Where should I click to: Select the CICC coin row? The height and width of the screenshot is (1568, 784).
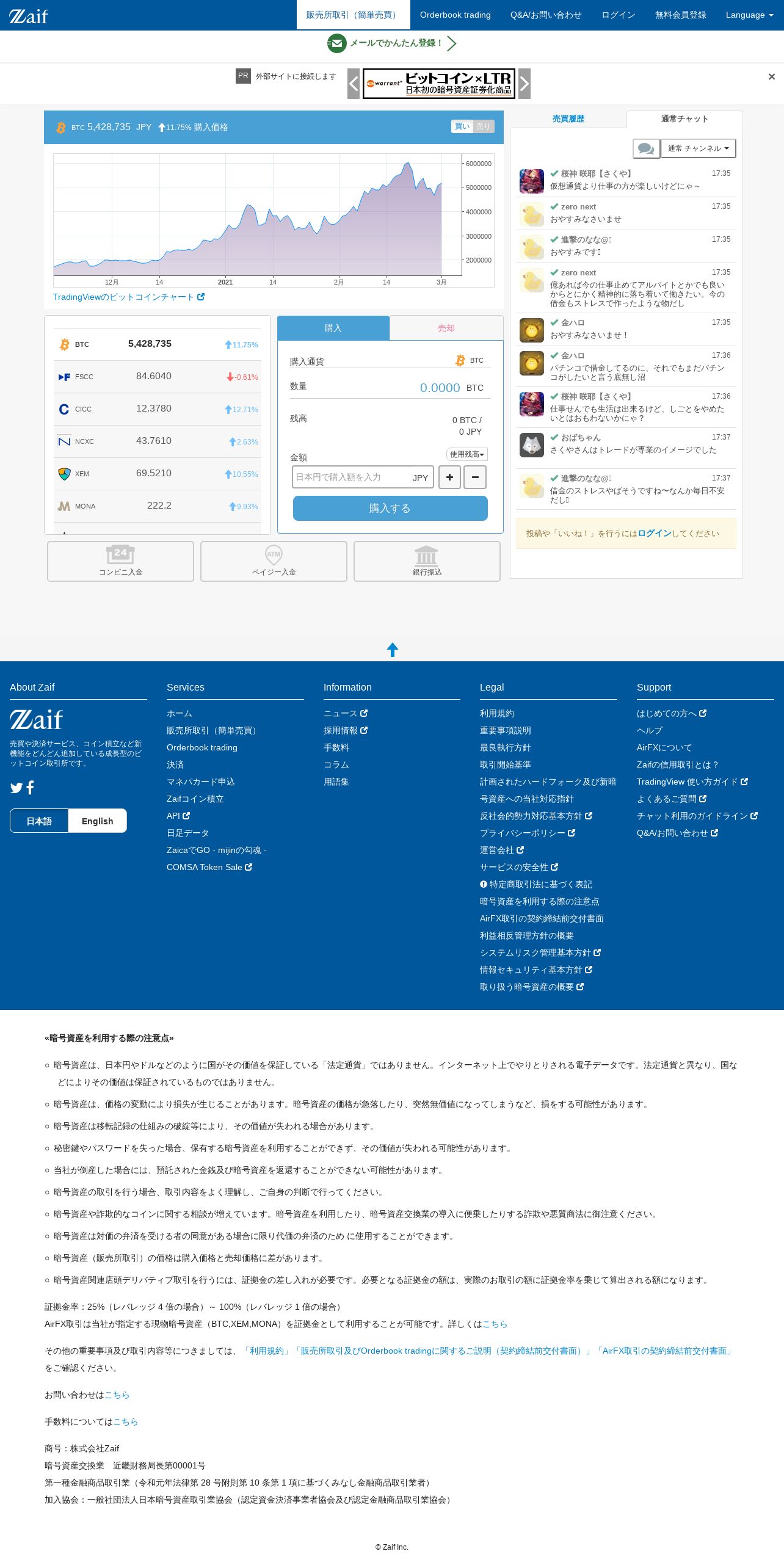point(158,409)
